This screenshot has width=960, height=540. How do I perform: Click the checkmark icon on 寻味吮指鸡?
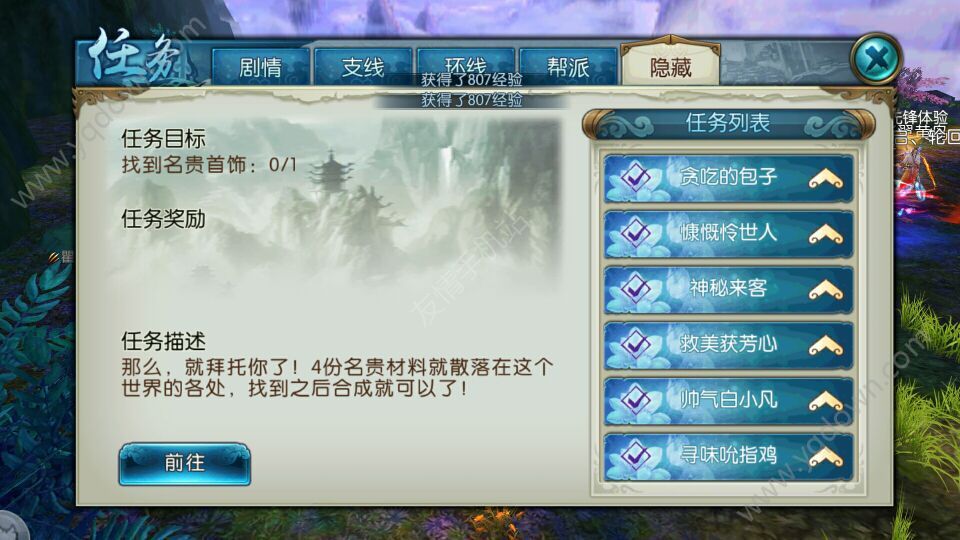[636, 456]
